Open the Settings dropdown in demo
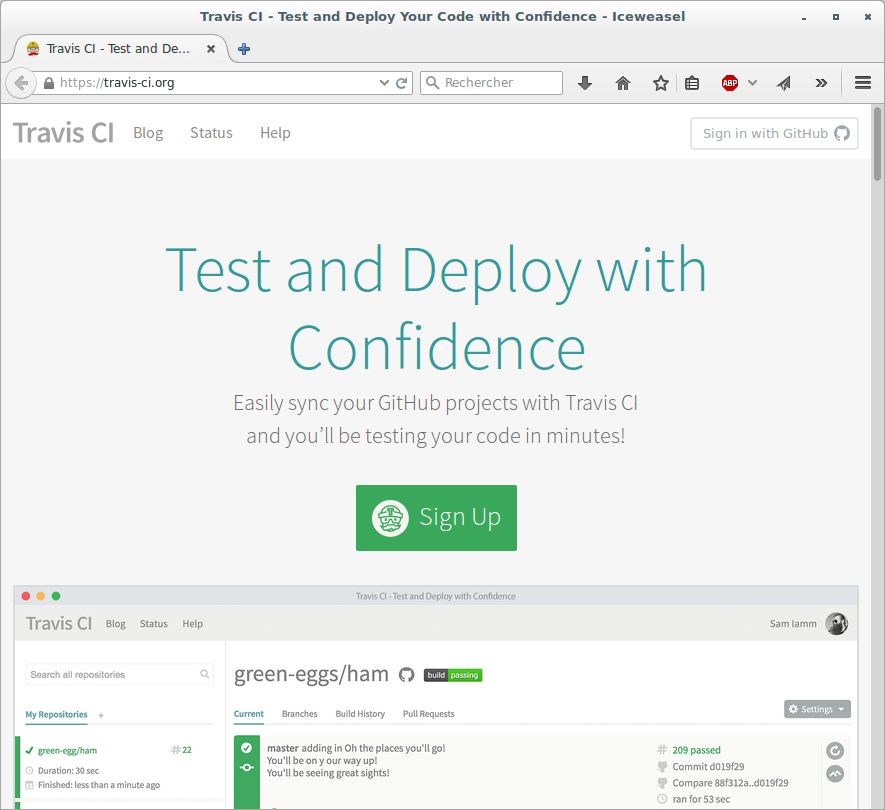Screen dimensions: 885x810 click(x=817, y=709)
